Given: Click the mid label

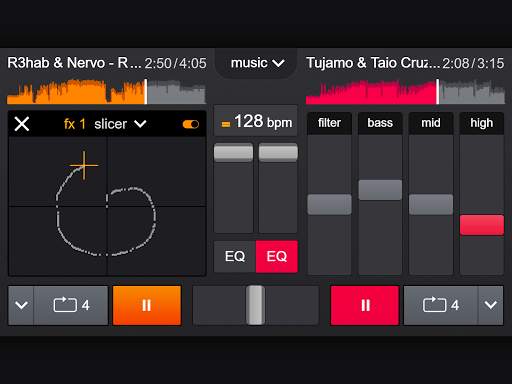Looking at the screenshot, I should point(431,123).
